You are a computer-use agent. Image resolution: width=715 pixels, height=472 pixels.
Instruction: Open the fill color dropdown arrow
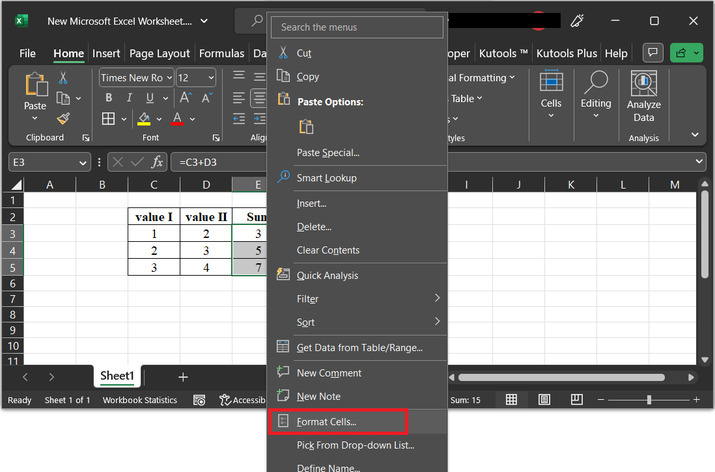pyautogui.click(x=159, y=119)
